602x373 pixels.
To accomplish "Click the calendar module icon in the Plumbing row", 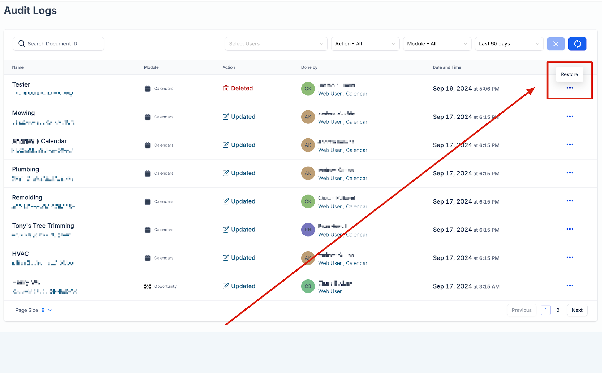I will point(147,173).
